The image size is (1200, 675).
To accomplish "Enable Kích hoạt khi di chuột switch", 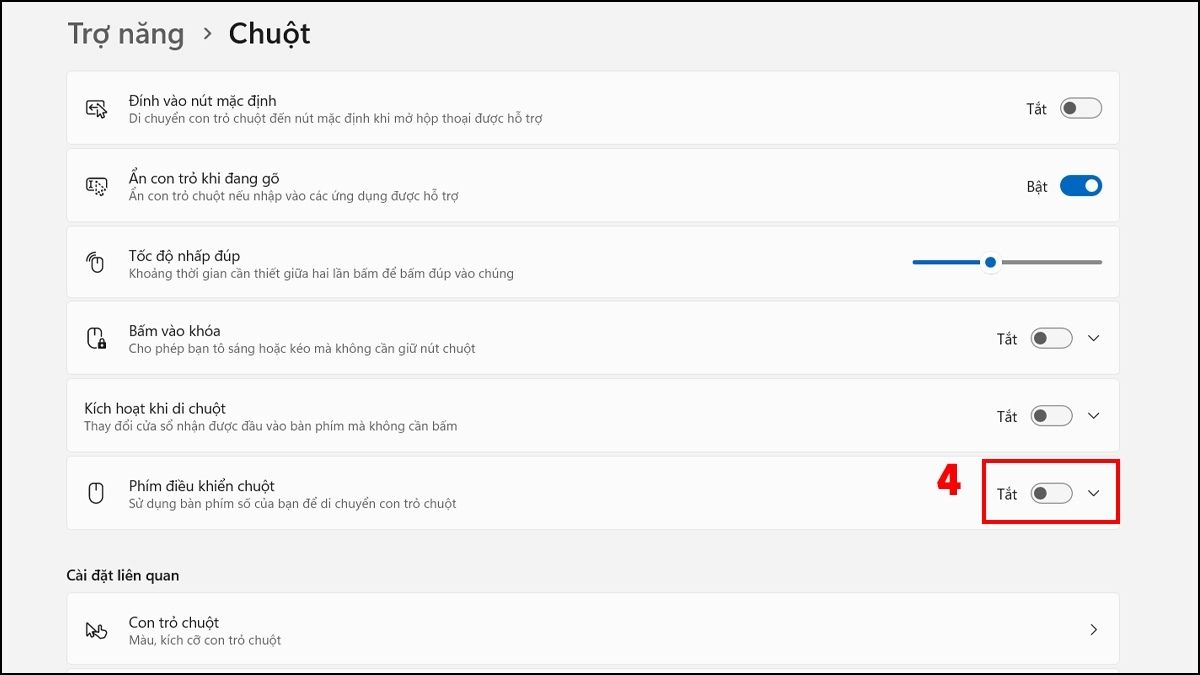I will [x=1050, y=416].
